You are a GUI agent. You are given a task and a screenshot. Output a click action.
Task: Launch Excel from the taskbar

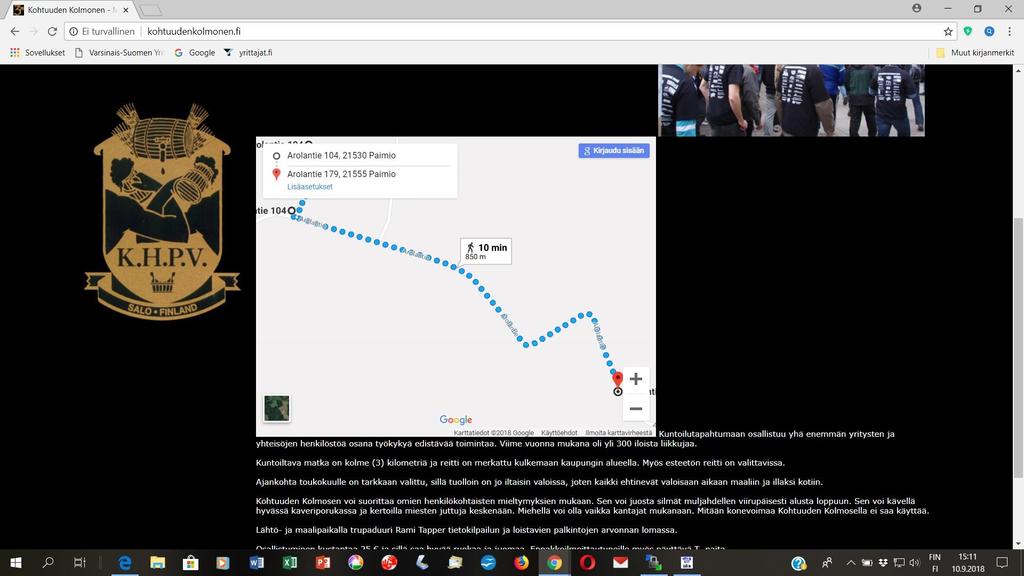[x=289, y=562]
